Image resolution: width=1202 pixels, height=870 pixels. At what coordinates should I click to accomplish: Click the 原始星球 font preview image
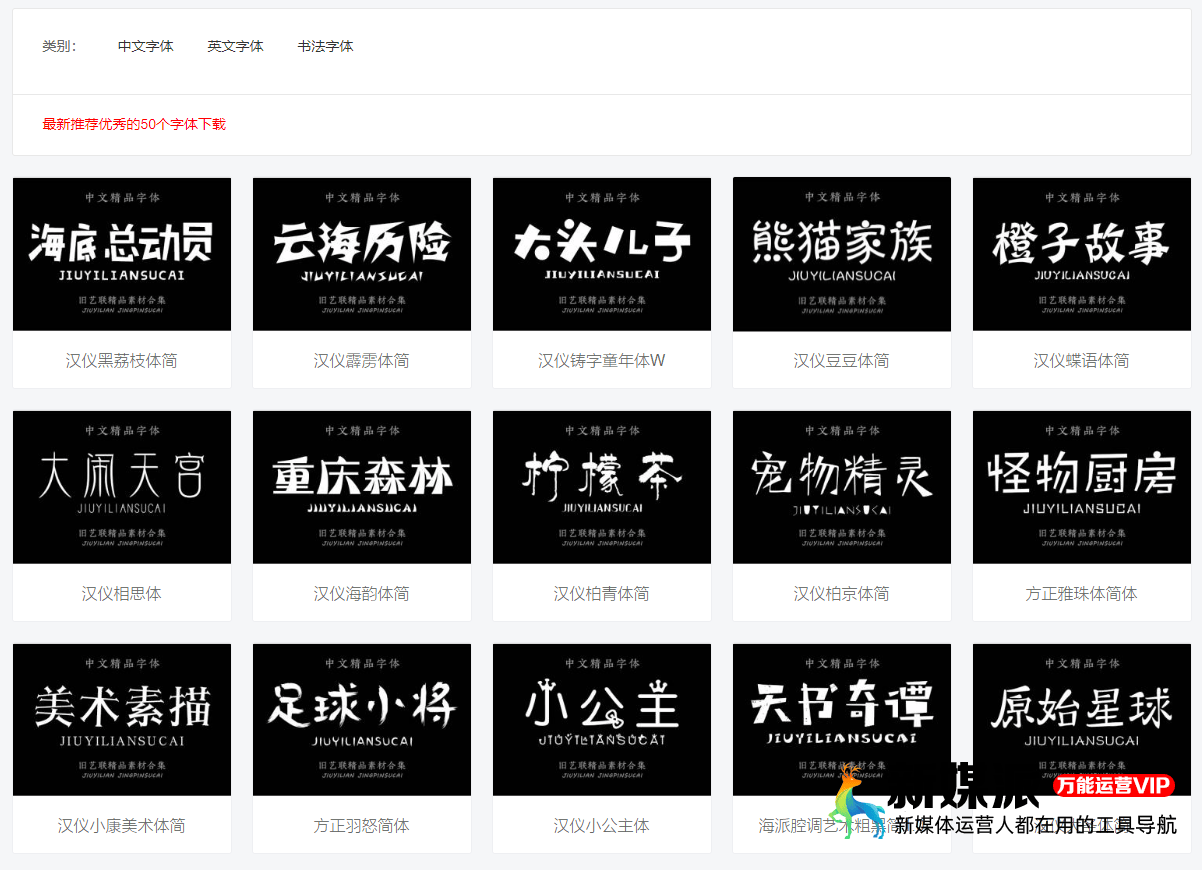click(1081, 719)
